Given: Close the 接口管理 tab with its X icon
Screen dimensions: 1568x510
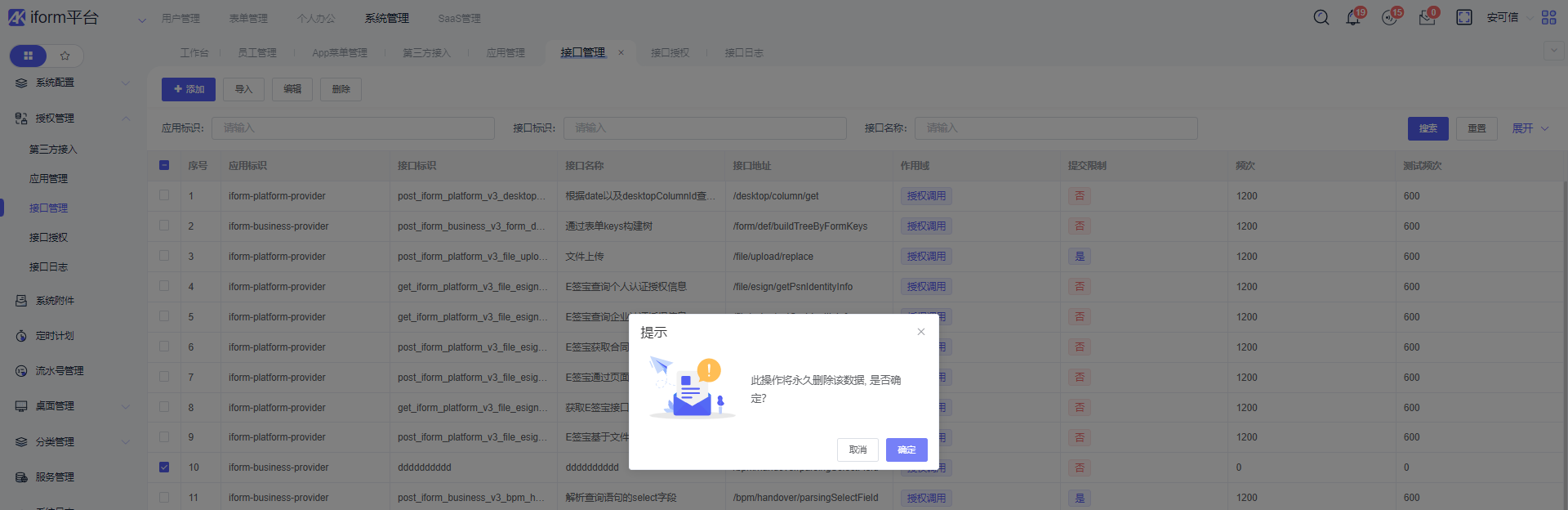Looking at the screenshot, I should [621, 53].
